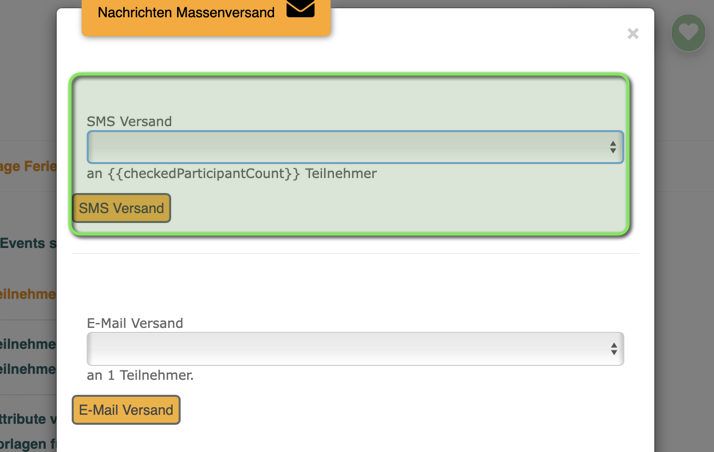Click the divider line between SMS and E-Mail sections

pyautogui.click(x=355, y=254)
